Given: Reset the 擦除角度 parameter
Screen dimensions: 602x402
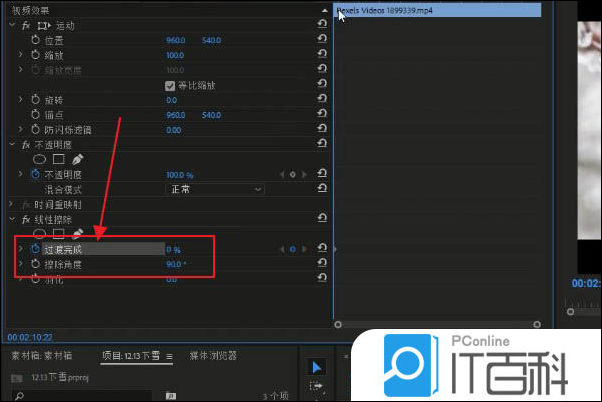Looking at the screenshot, I should coord(322,263).
